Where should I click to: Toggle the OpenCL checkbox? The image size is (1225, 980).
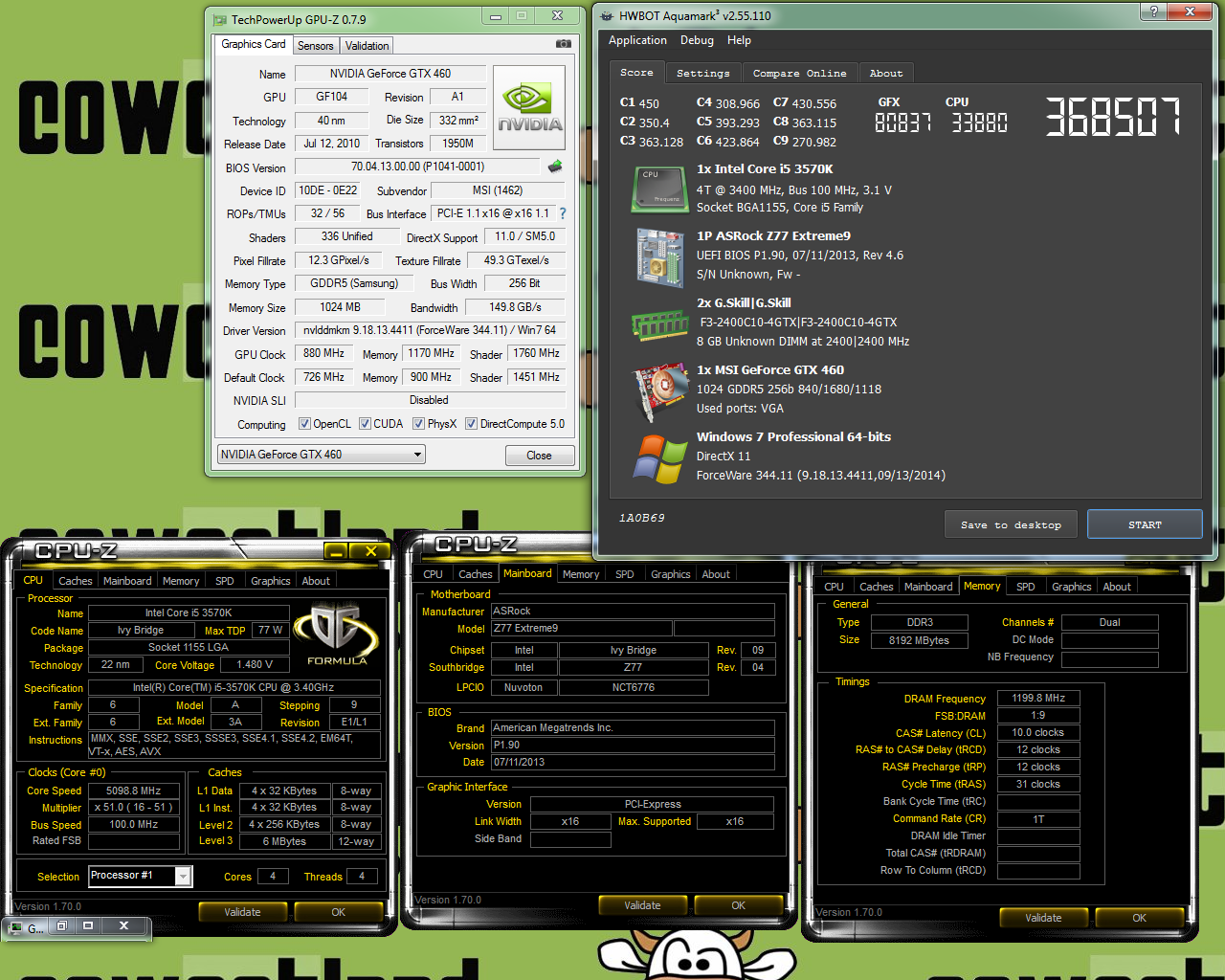click(x=304, y=424)
